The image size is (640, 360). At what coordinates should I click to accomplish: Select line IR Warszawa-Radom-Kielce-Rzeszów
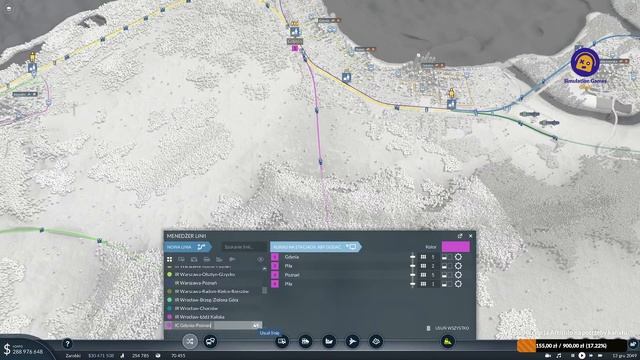click(211, 291)
